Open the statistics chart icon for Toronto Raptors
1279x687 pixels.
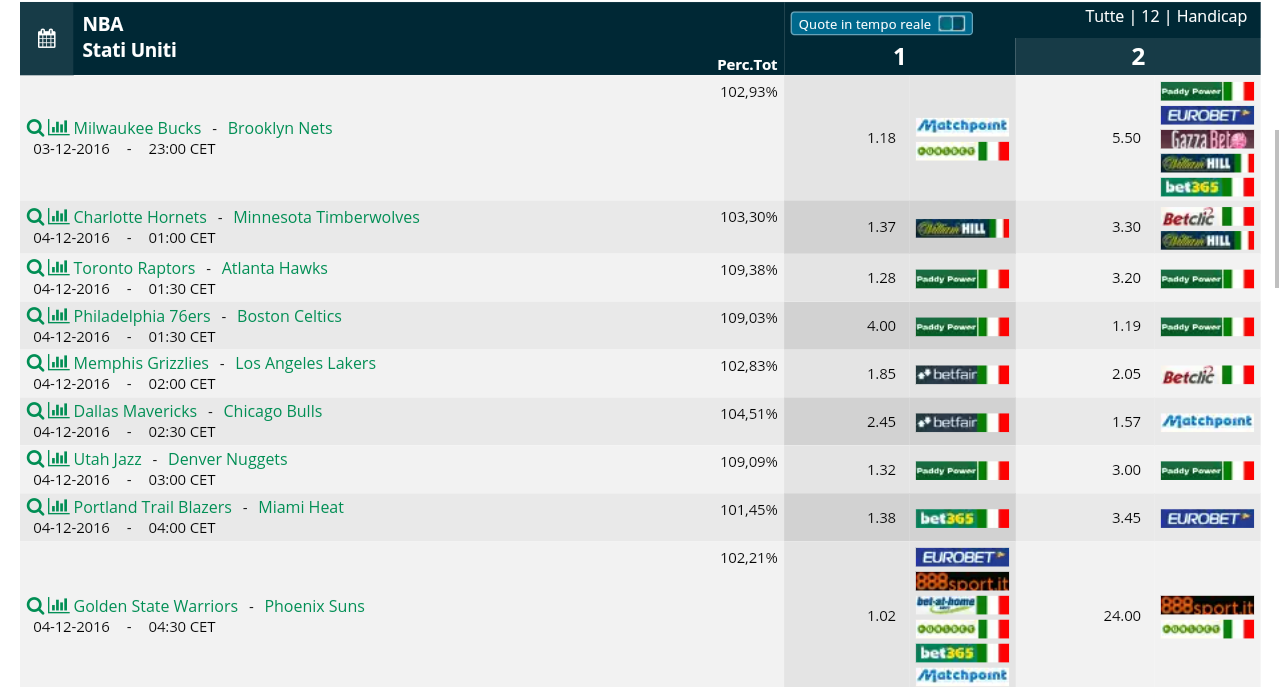click(x=58, y=268)
